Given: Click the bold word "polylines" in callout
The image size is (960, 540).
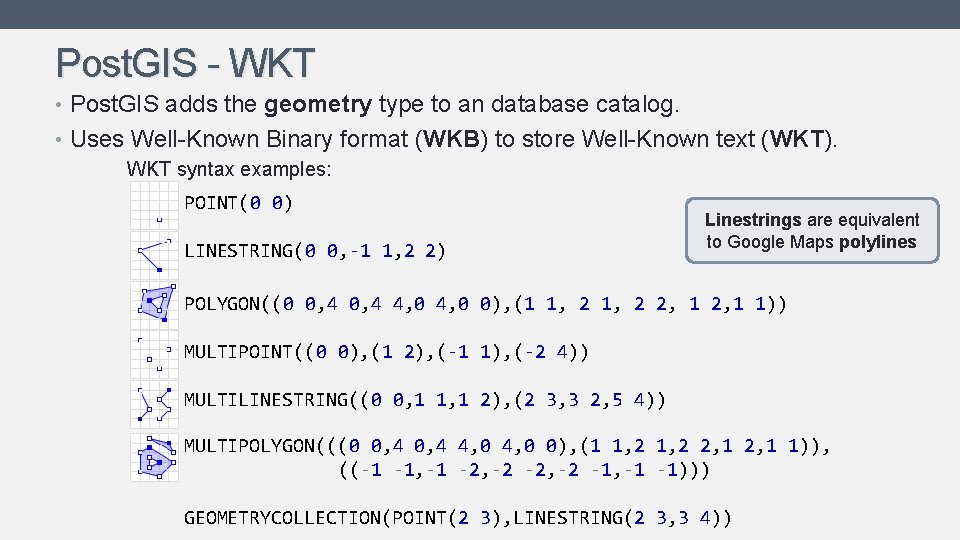Looking at the screenshot, I should coord(877,242).
